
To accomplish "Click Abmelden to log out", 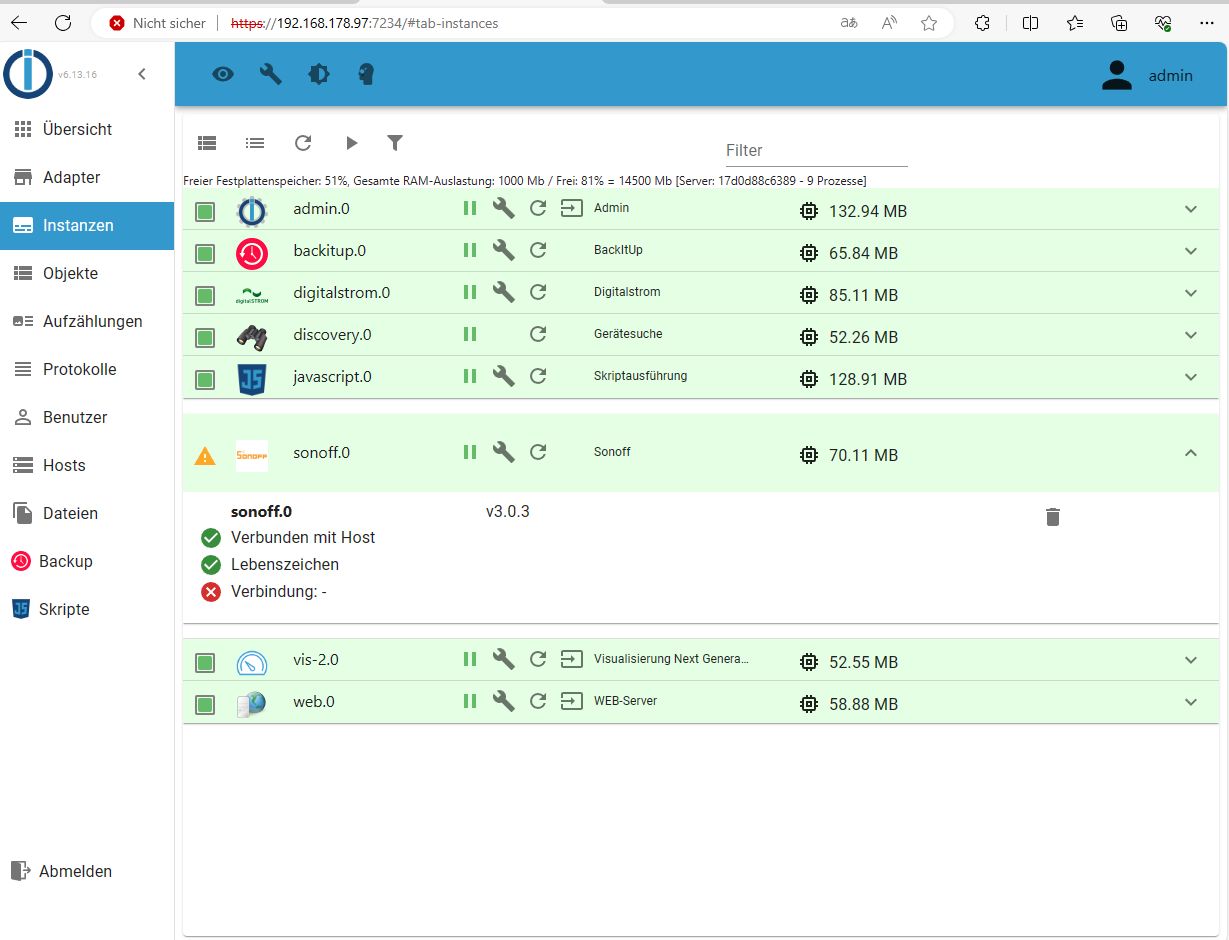I will pos(75,871).
